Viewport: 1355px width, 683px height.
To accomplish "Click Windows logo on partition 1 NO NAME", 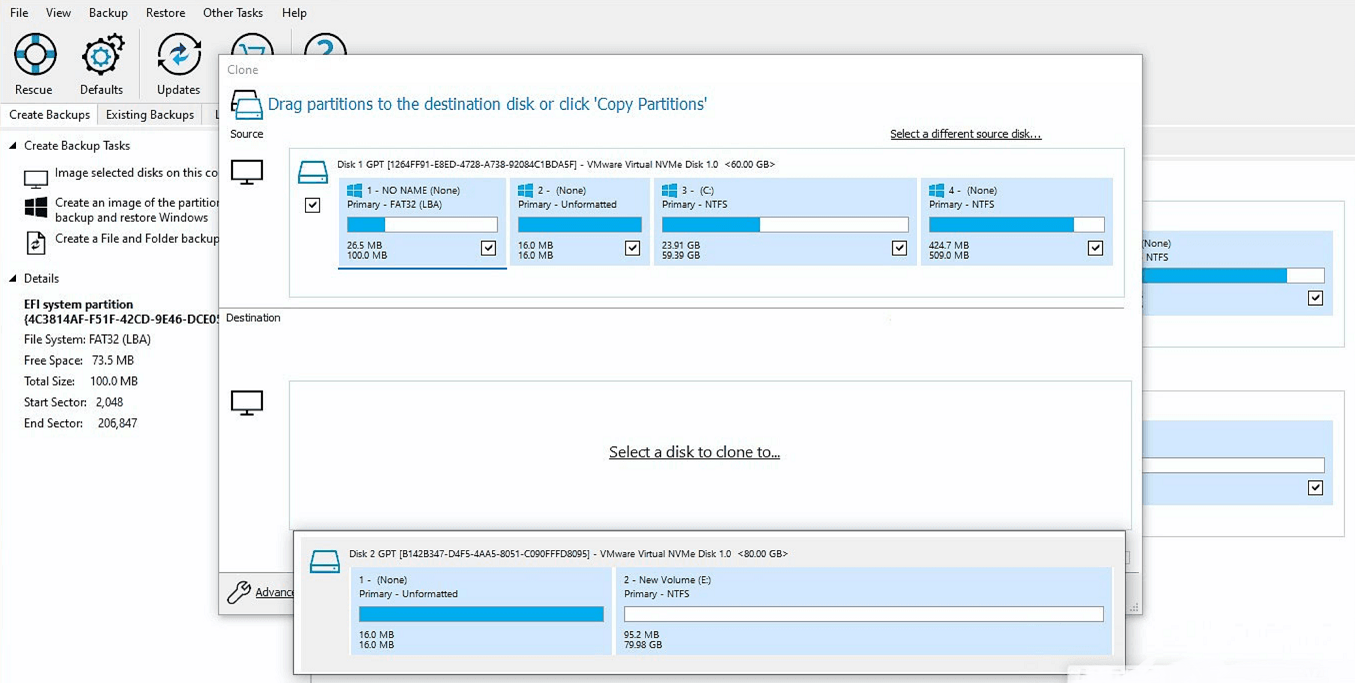I will coord(354,190).
